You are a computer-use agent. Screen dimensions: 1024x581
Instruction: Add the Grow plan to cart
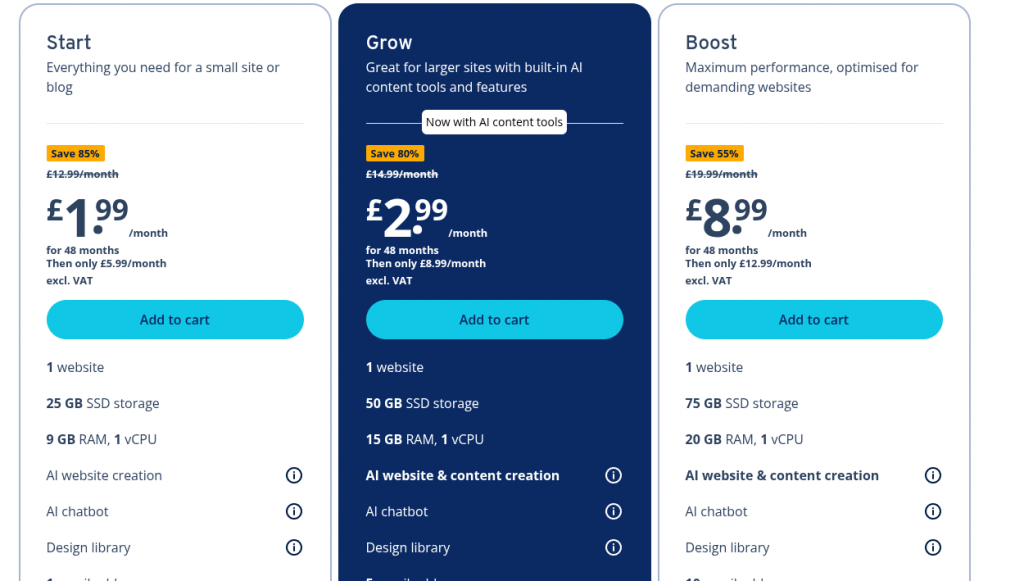(x=494, y=320)
